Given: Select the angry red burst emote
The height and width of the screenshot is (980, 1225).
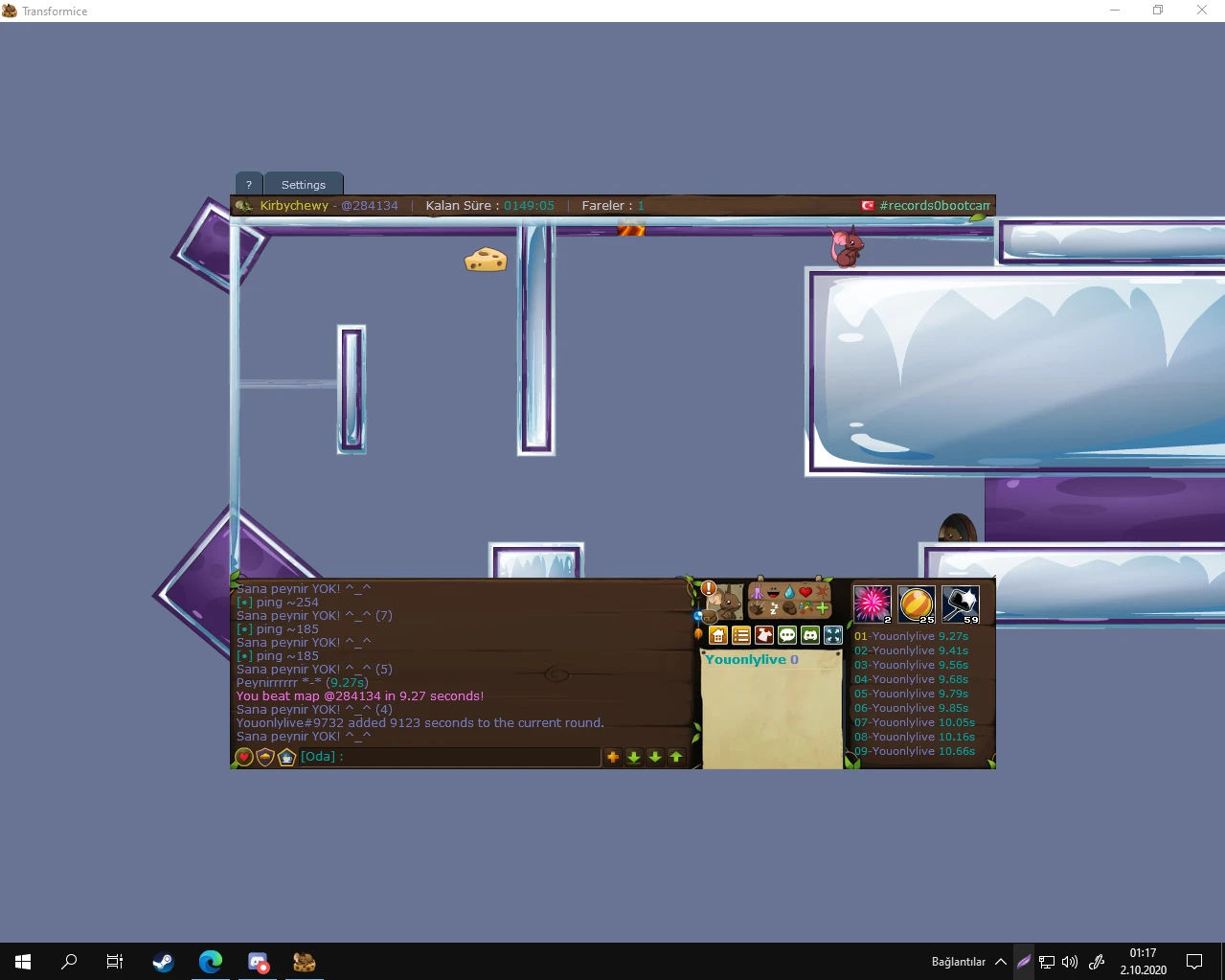Looking at the screenshot, I should tap(822, 592).
